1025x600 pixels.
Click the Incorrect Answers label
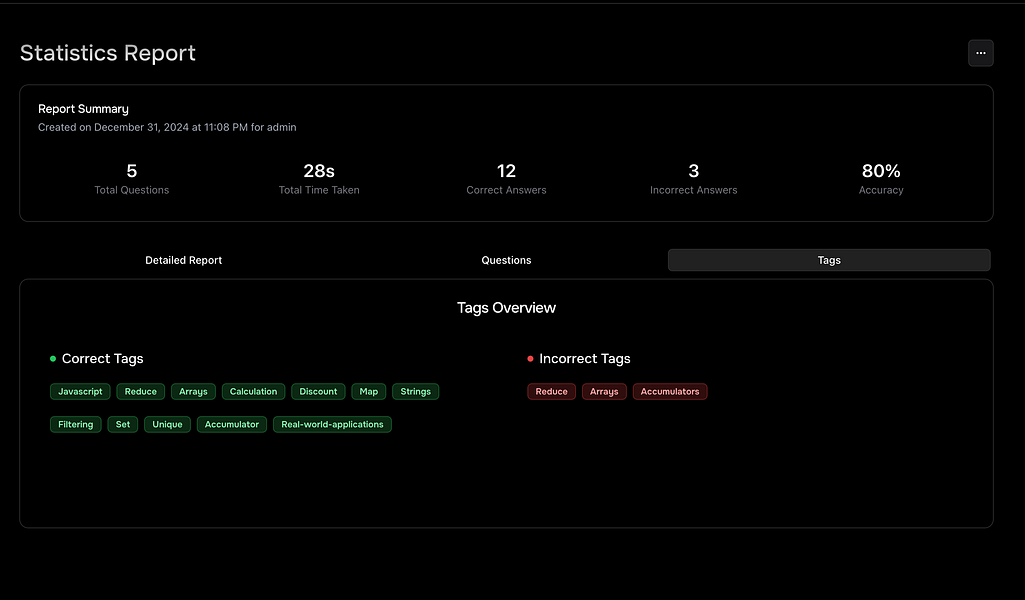pyautogui.click(x=694, y=190)
